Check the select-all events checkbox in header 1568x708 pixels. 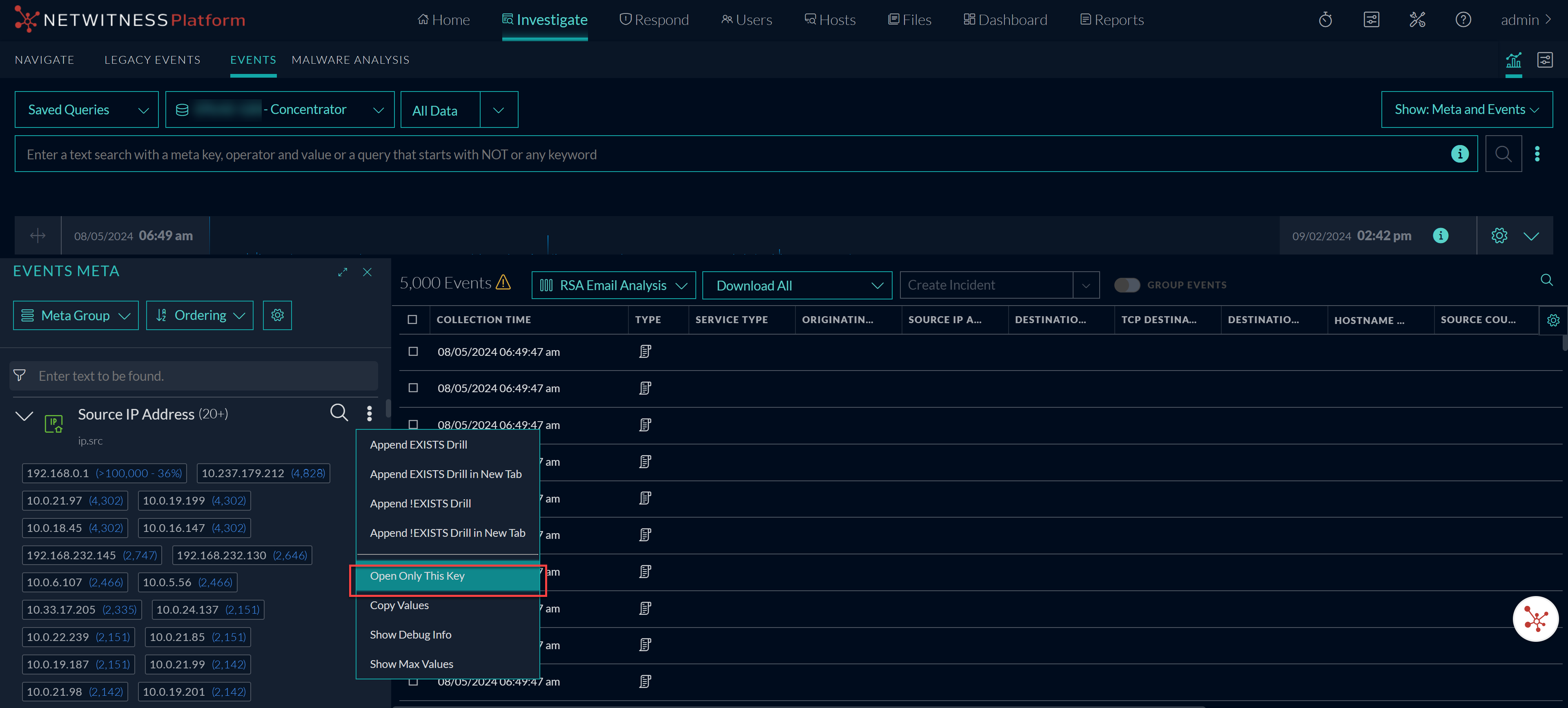(x=413, y=319)
